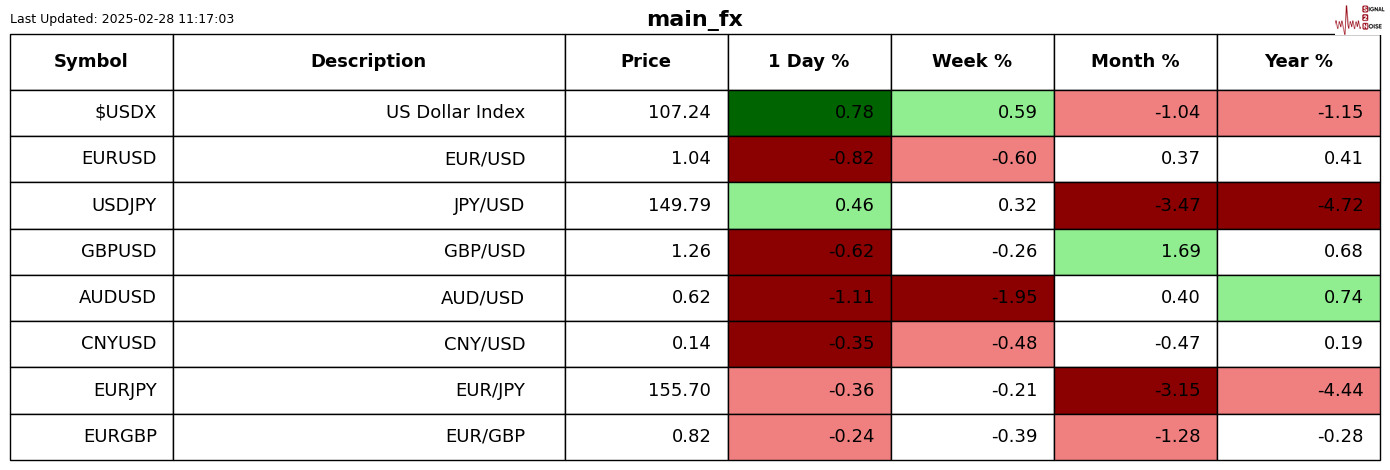The height and width of the screenshot is (470, 1390).
Task: Click the Last Updated timestamp text
Action: pyautogui.click(x=122, y=19)
